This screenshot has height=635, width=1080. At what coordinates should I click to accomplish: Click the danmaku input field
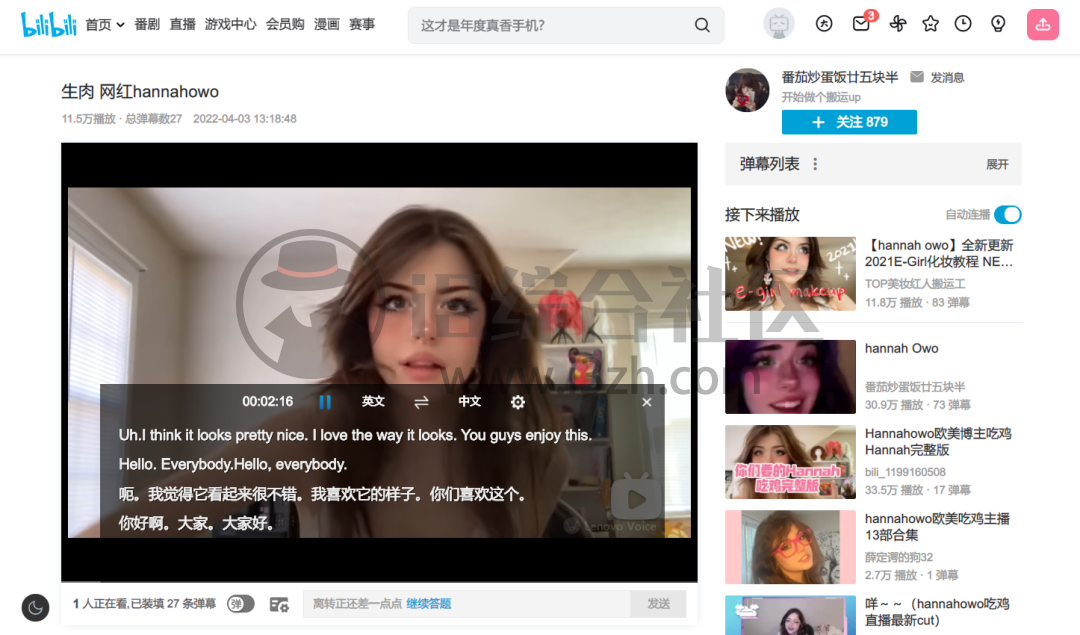pos(466,604)
